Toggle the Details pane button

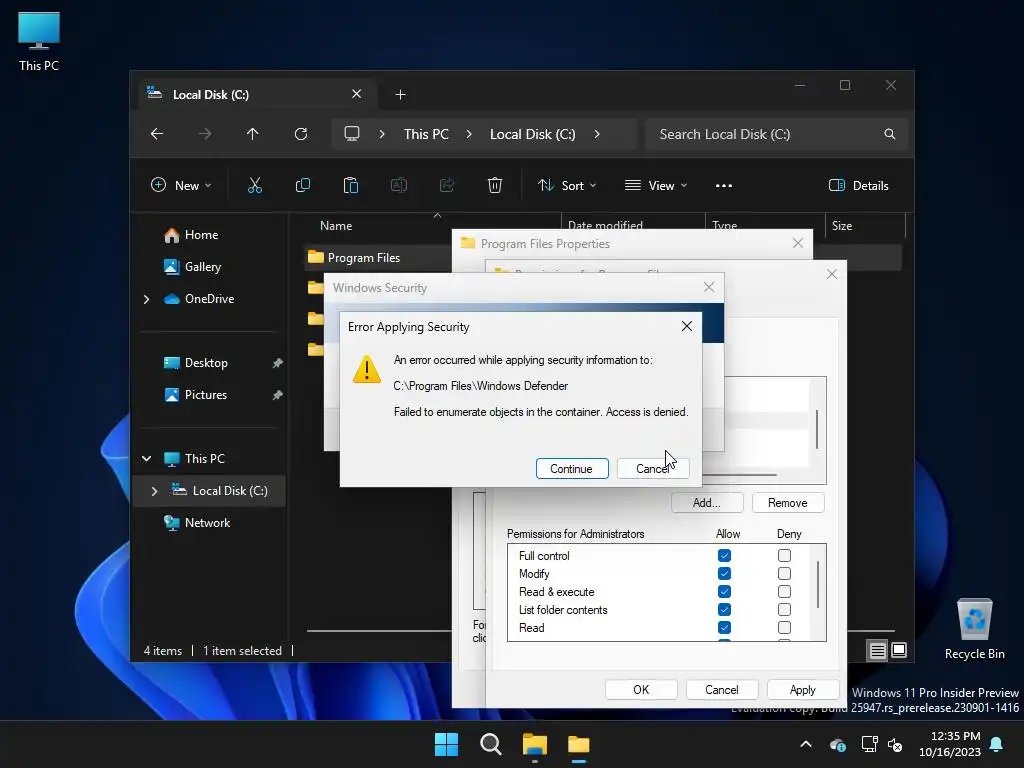pyautogui.click(x=858, y=185)
